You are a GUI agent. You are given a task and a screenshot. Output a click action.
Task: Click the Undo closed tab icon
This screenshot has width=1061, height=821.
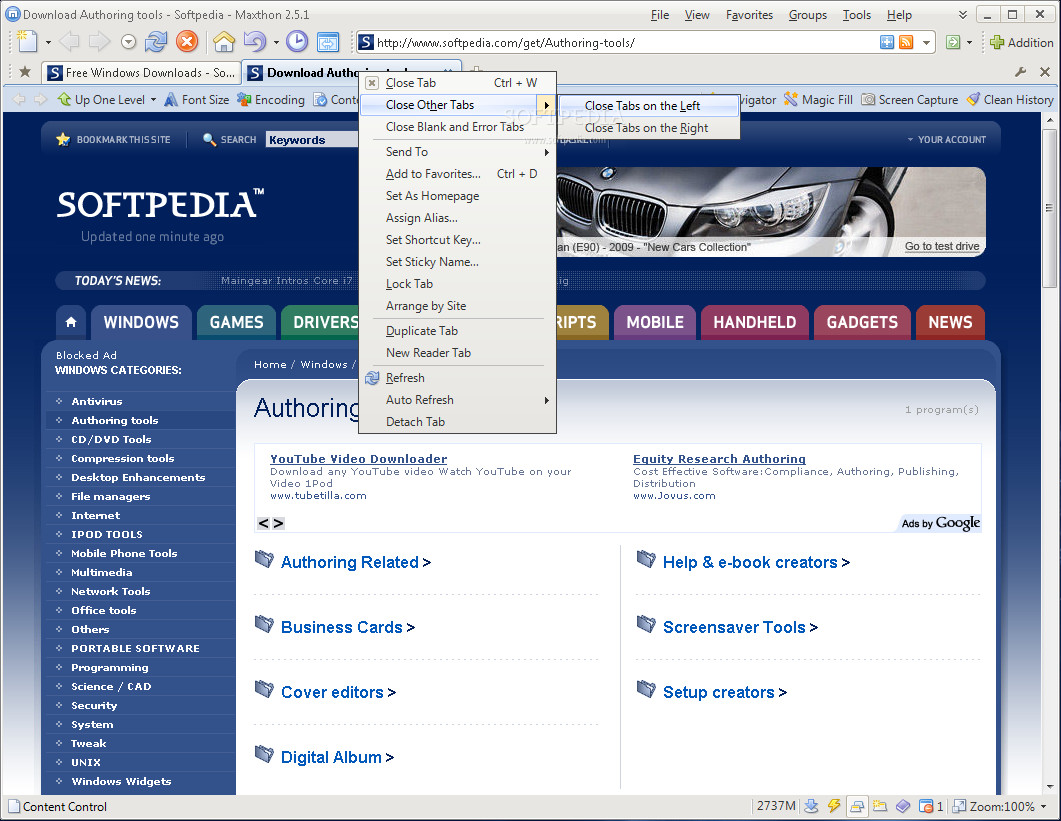coord(255,42)
